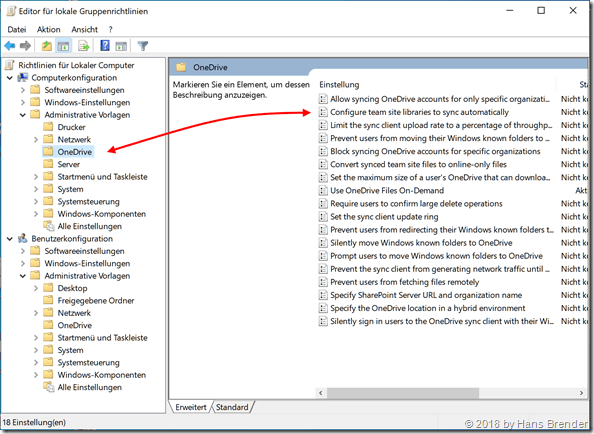The width and height of the screenshot is (594, 434).
Task: Maximize the Editor für lokale Gruppenrichtlinien window
Action: [x=541, y=11]
